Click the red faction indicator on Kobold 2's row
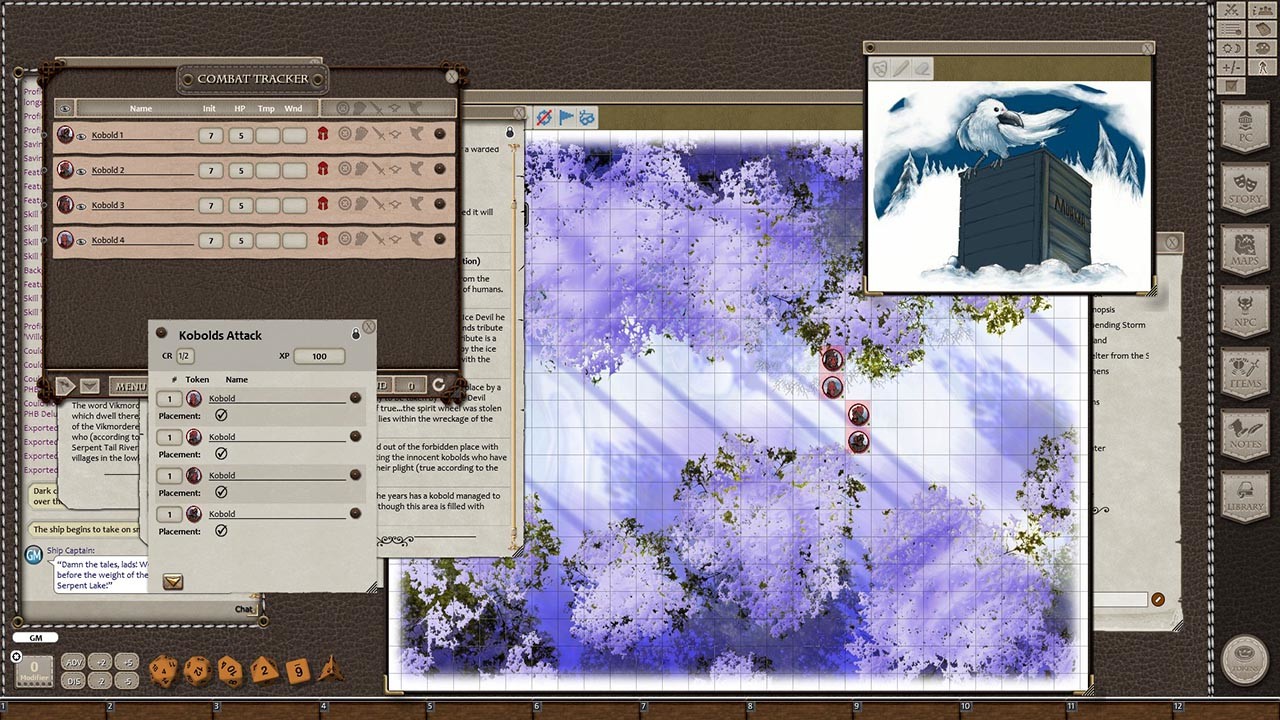Viewport: 1280px width, 720px height. [324, 170]
